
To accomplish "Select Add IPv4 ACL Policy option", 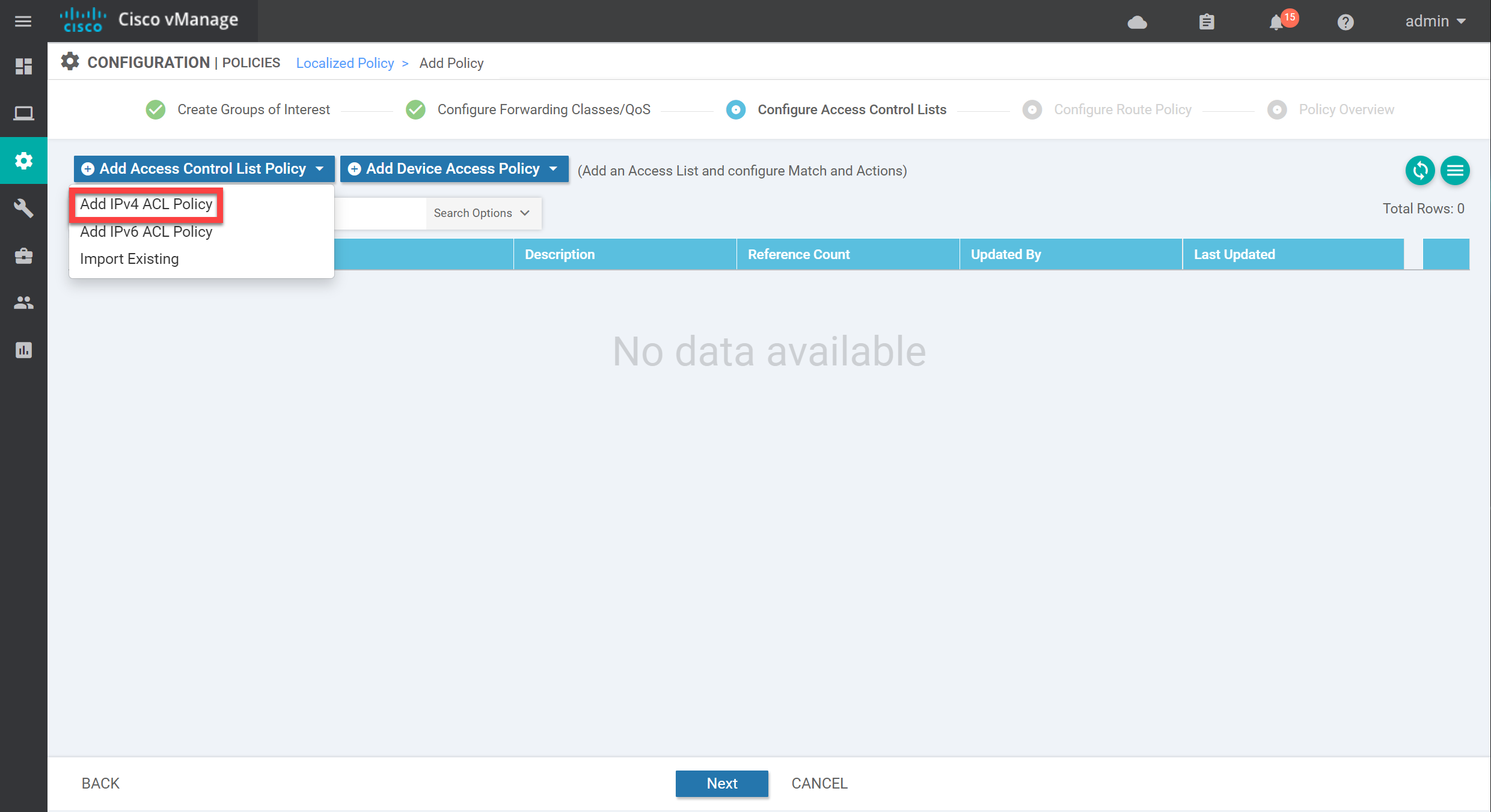I will click(x=147, y=203).
